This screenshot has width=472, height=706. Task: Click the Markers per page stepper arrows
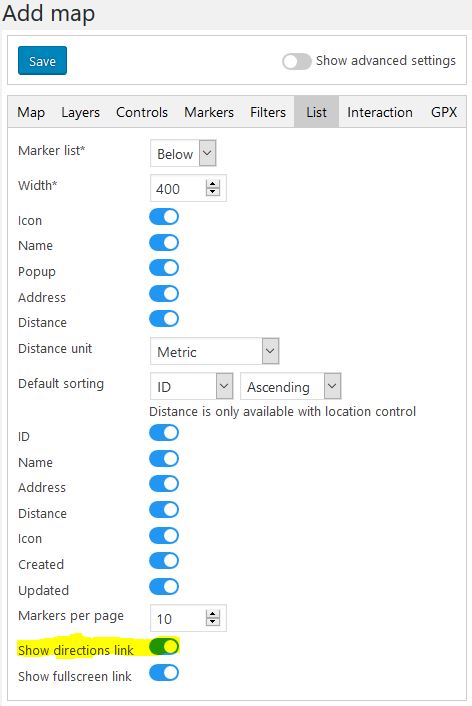point(213,618)
